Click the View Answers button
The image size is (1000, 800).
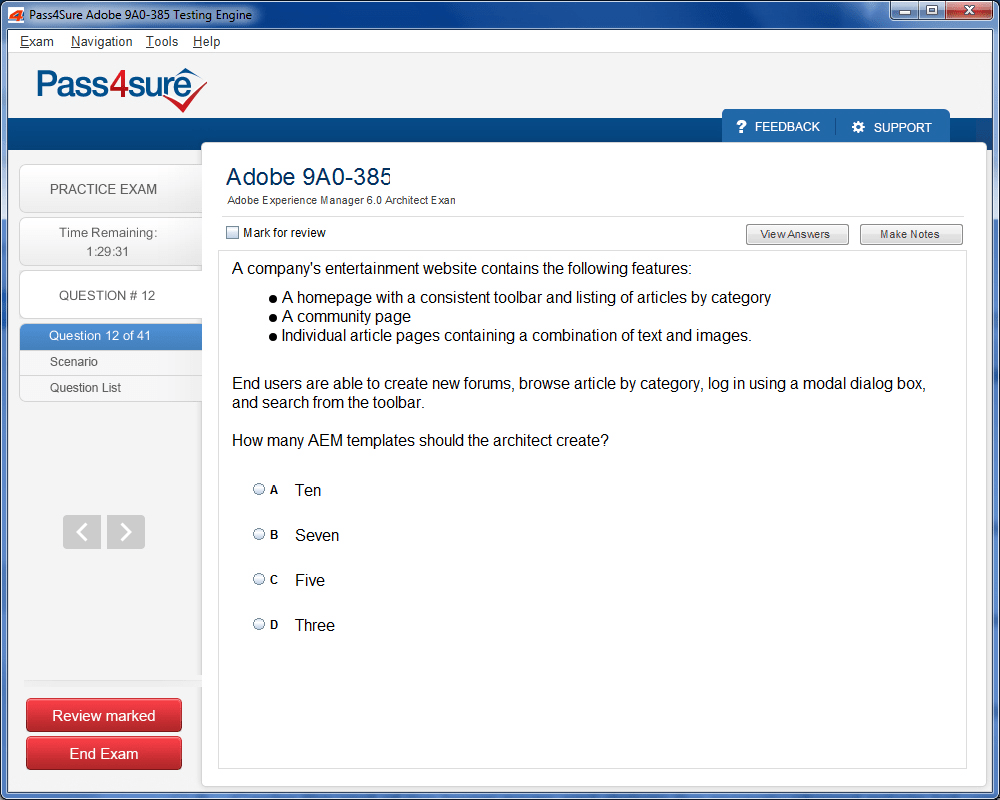(797, 234)
